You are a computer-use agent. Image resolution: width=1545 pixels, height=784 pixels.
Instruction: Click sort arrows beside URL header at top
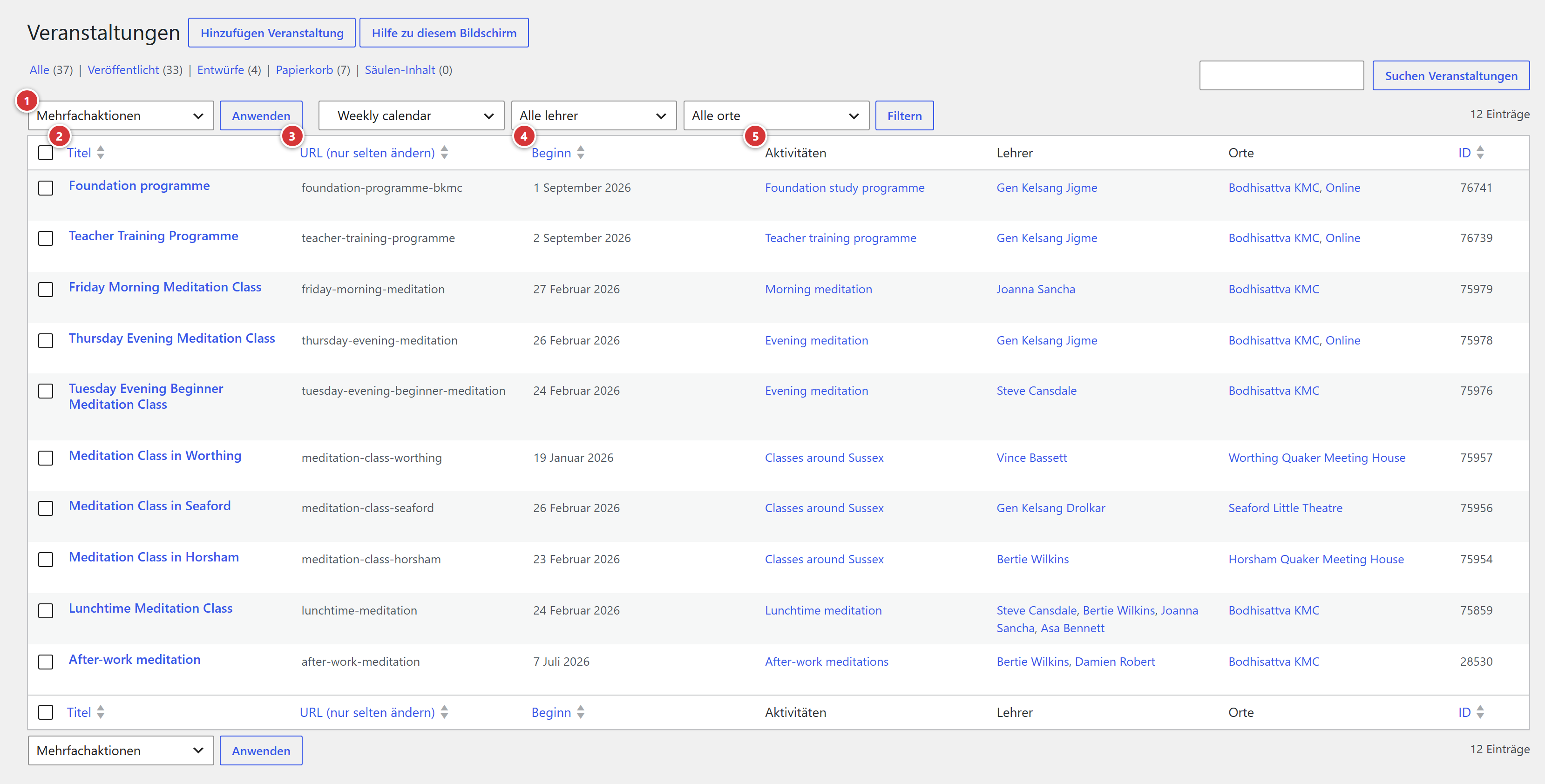coord(444,152)
